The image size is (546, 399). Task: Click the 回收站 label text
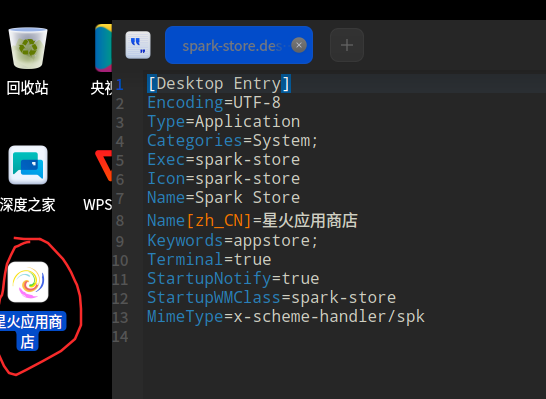click(x=27, y=88)
